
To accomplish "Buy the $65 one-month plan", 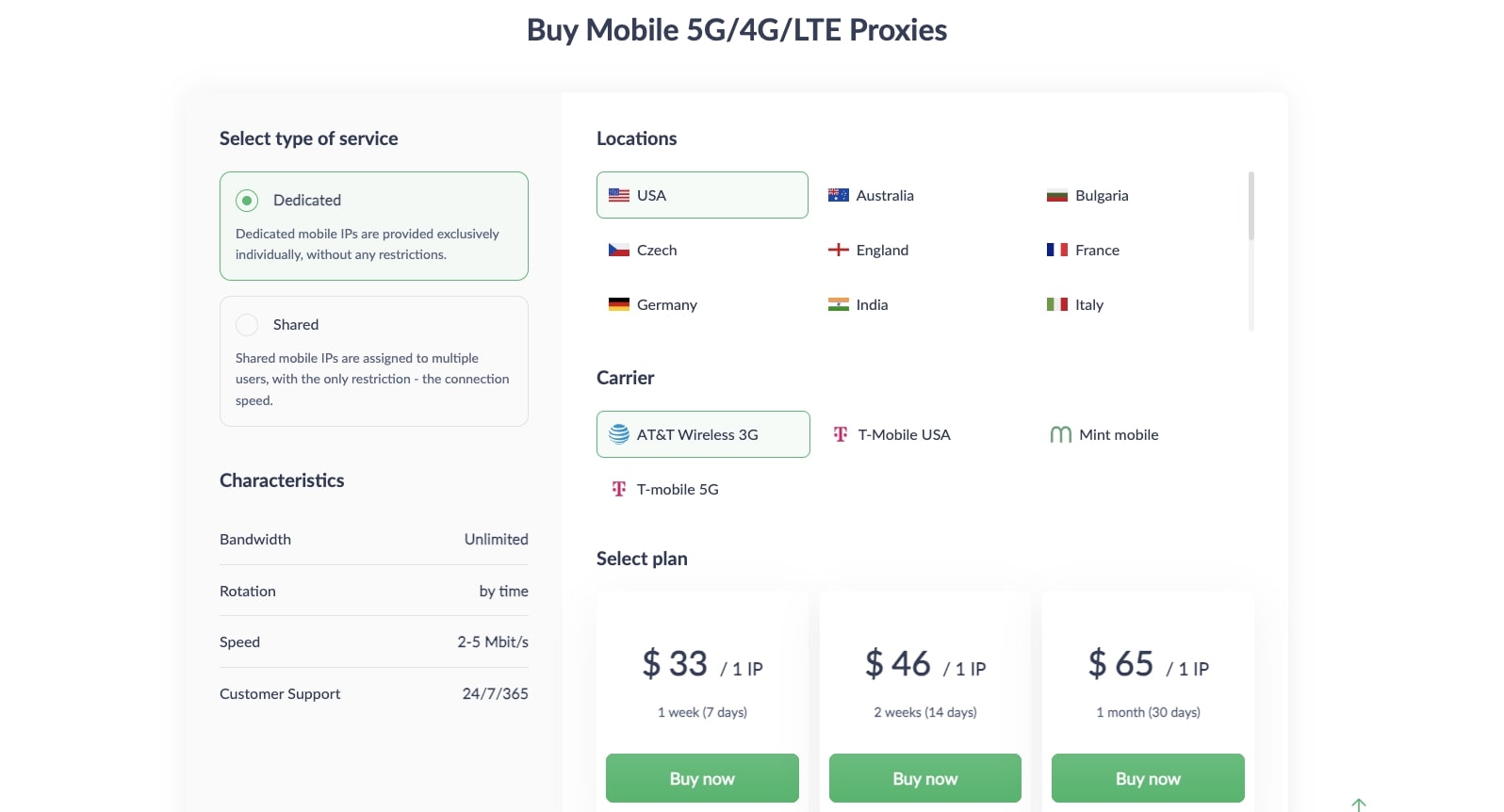I will point(1148,778).
